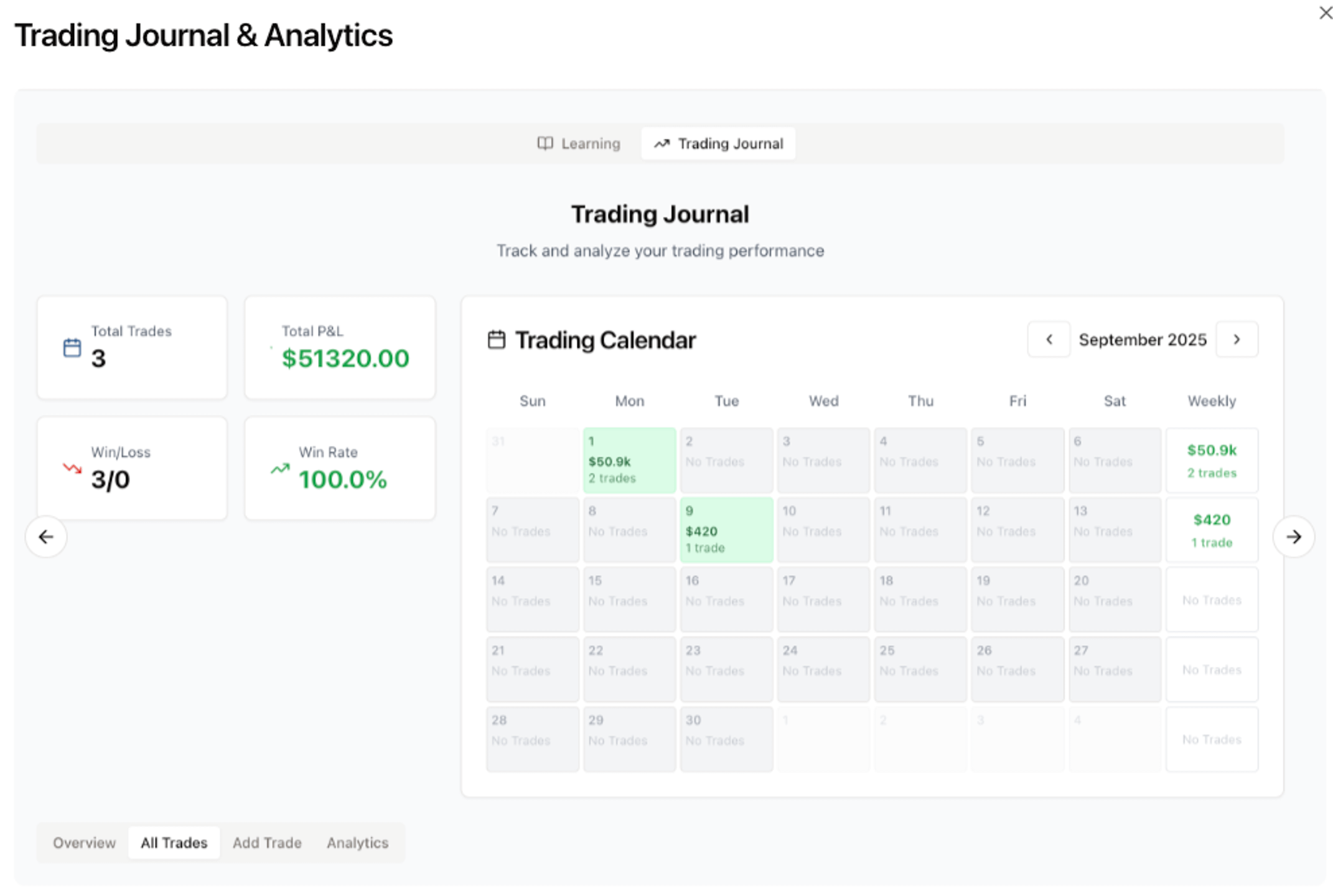Click the Win/Loss value 3/0
Screen dimensions: 1333x896
tap(110, 480)
